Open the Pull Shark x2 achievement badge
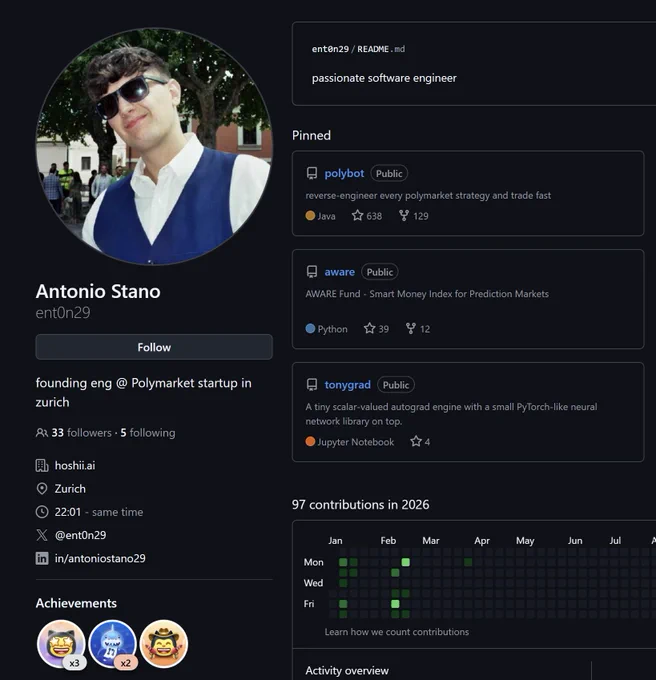Viewport: 656px width, 680px height. 113,644
